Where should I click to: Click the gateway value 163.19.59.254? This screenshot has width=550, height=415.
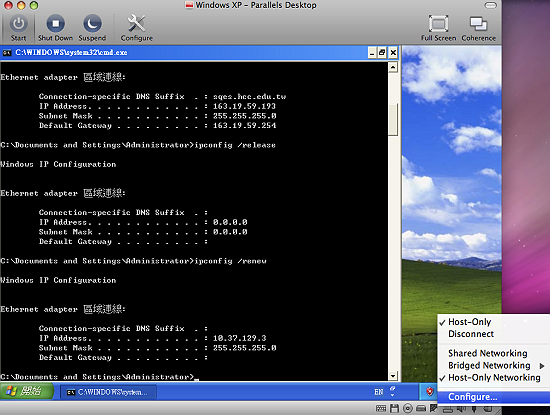click(244, 126)
